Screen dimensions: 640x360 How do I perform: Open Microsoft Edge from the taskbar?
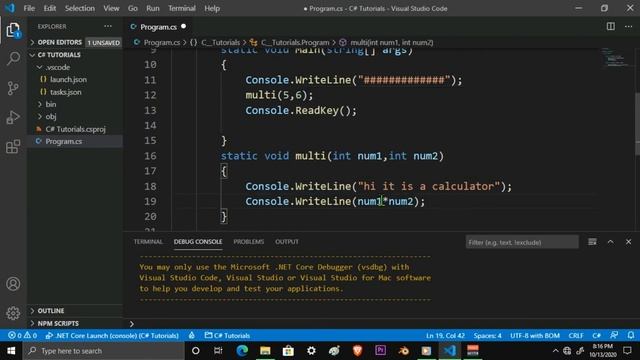[x=242, y=351]
